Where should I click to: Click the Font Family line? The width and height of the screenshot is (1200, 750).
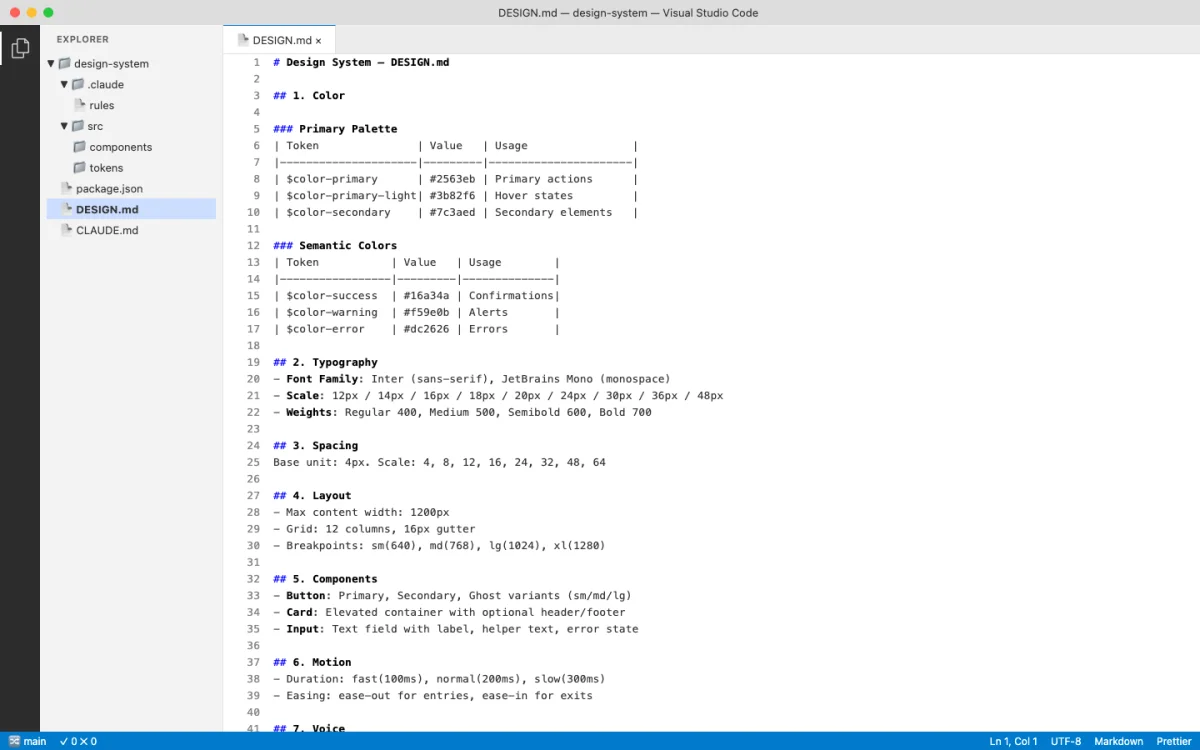[x=472, y=379]
